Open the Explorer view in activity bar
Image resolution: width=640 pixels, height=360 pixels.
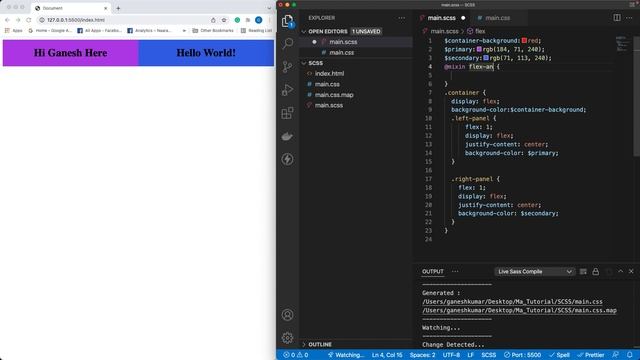tap(288, 21)
